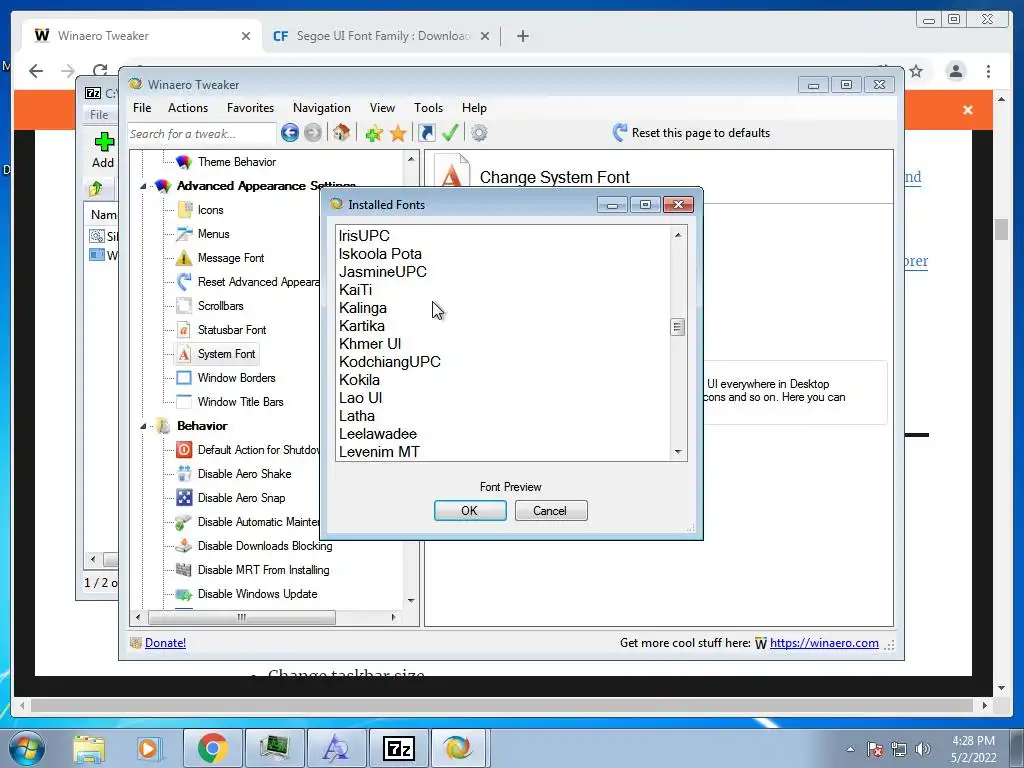
Task: Select Reset Advanced Appearance tree item
Action: coord(259,282)
